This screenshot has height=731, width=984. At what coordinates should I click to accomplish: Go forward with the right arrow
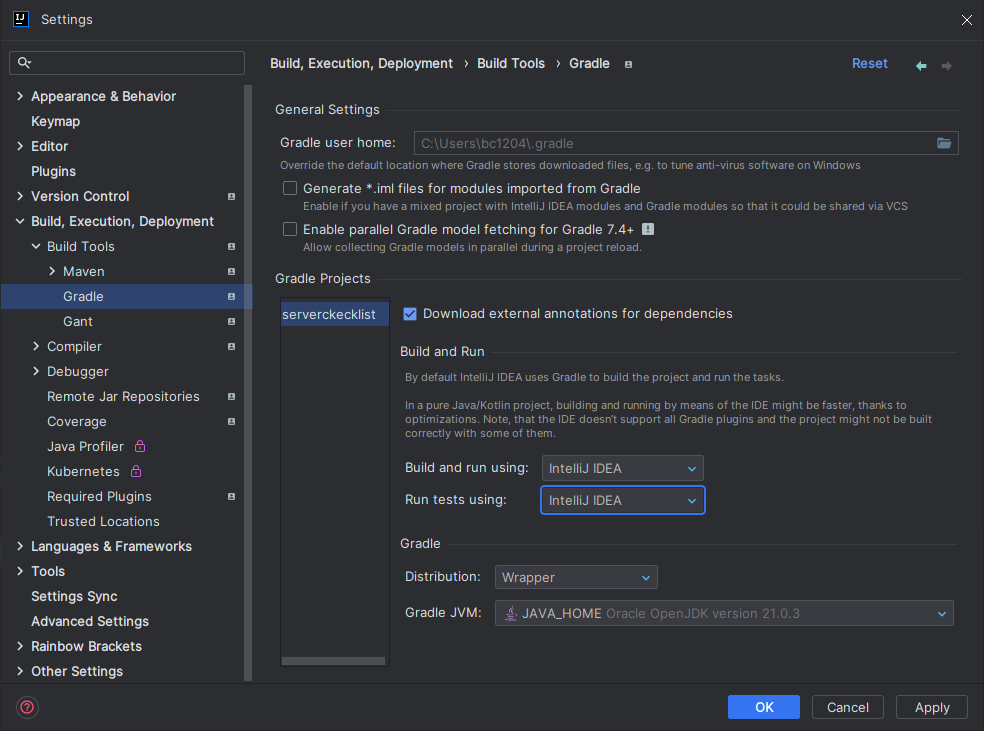(946, 65)
